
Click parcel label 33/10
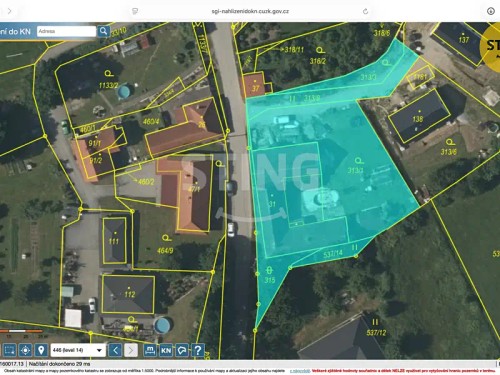(119, 32)
